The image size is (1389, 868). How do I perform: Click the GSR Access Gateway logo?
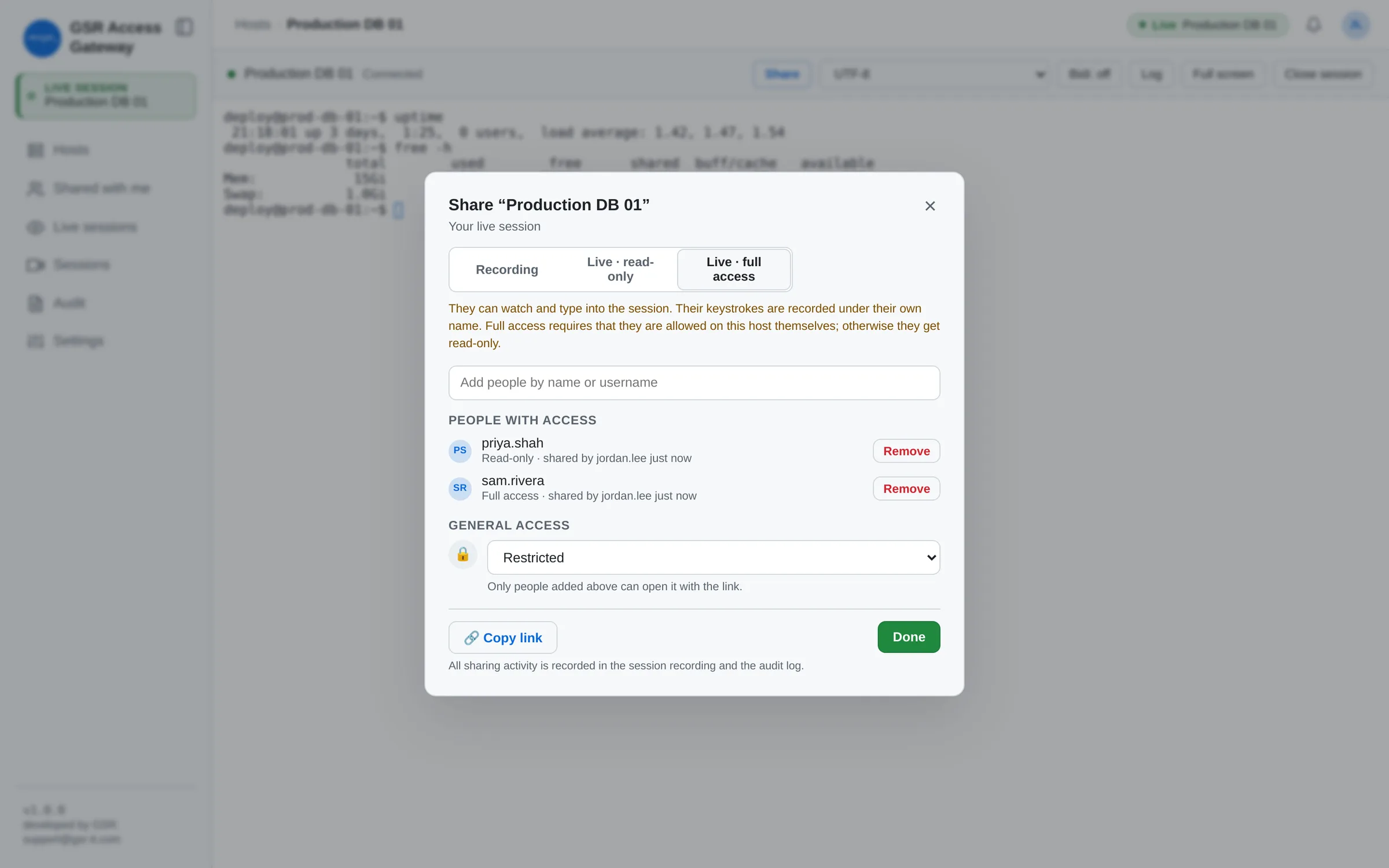point(42,38)
